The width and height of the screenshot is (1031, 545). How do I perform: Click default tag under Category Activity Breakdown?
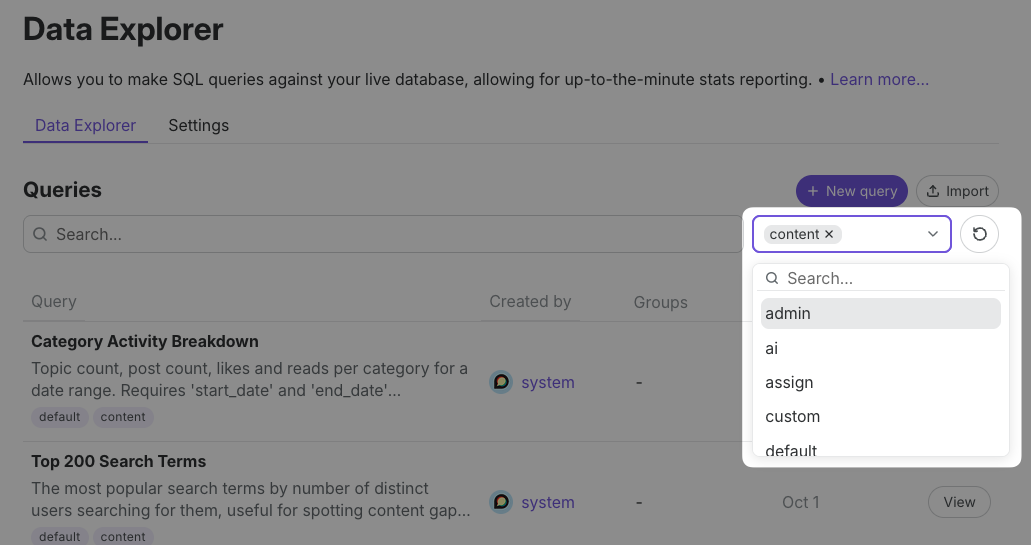pyautogui.click(x=59, y=417)
